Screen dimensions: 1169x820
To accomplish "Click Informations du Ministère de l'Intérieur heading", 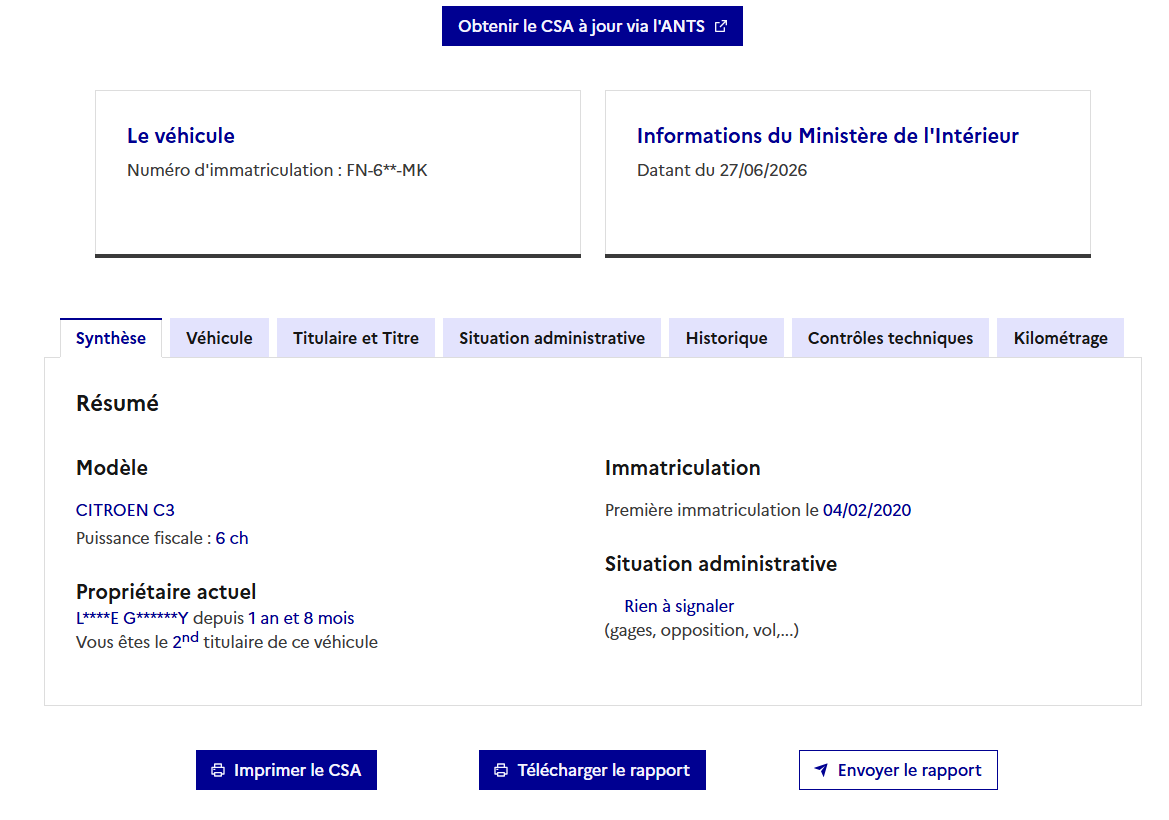I will pos(828,136).
